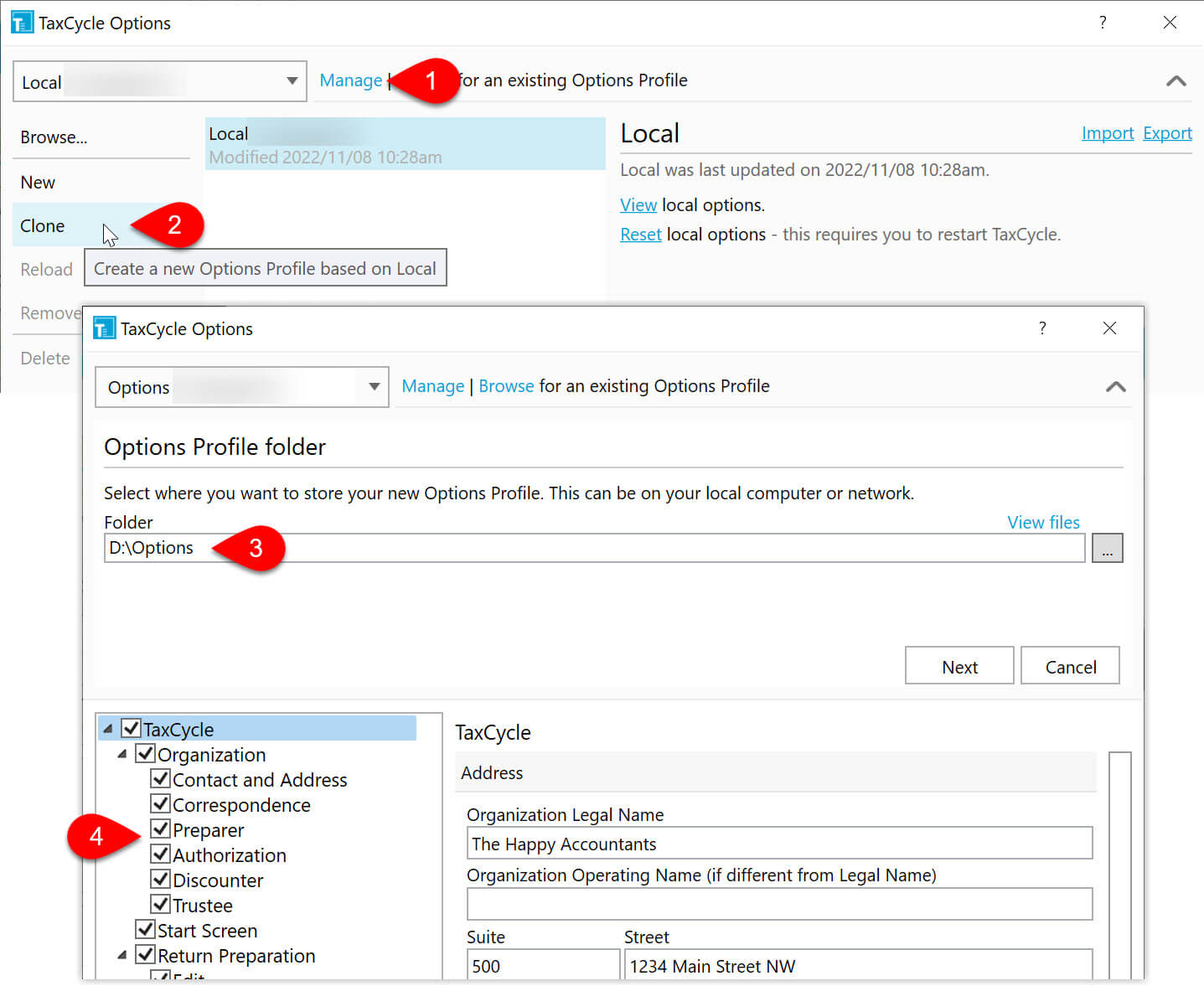Image resolution: width=1204 pixels, height=986 pixels.
Task: Choose New in the profile menu
Action: (x=38, y=183)
